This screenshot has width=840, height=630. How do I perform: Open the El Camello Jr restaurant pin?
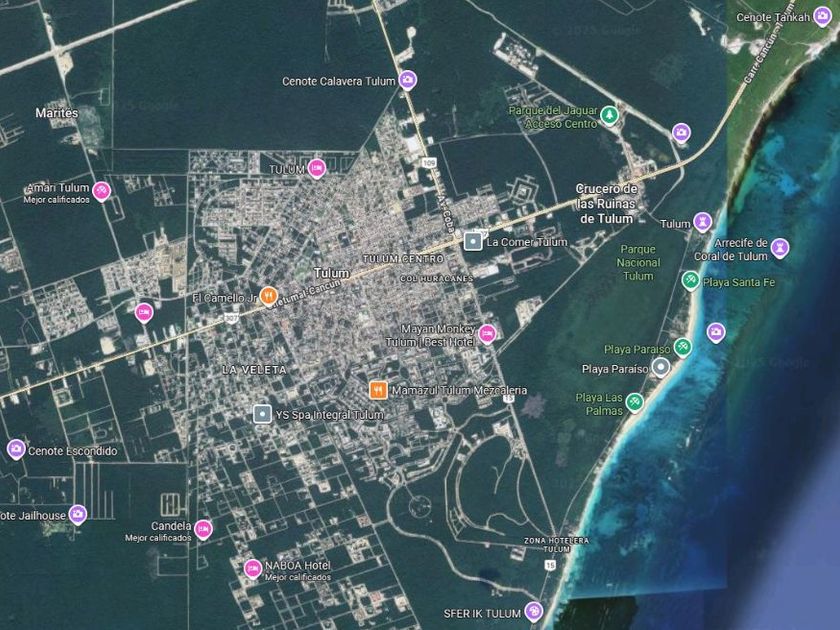(x=268, y=296)
